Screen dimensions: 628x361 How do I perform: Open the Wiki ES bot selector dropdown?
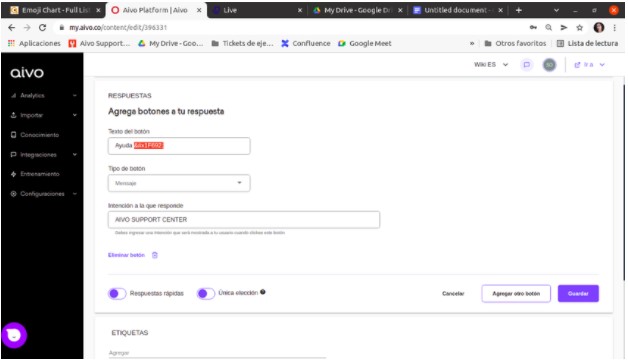tap(491, 65)
